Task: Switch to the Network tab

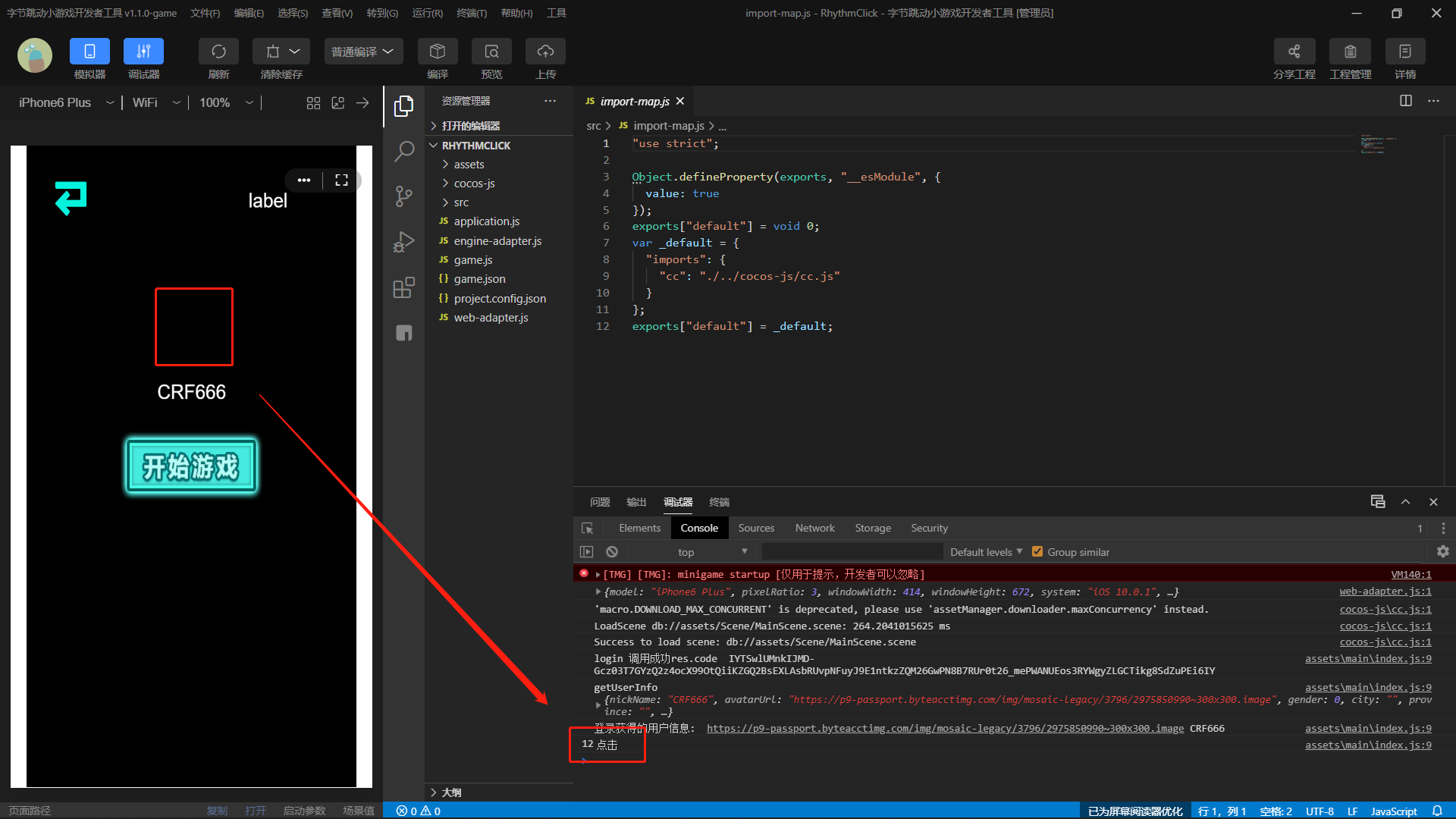Action: (814, 528)
